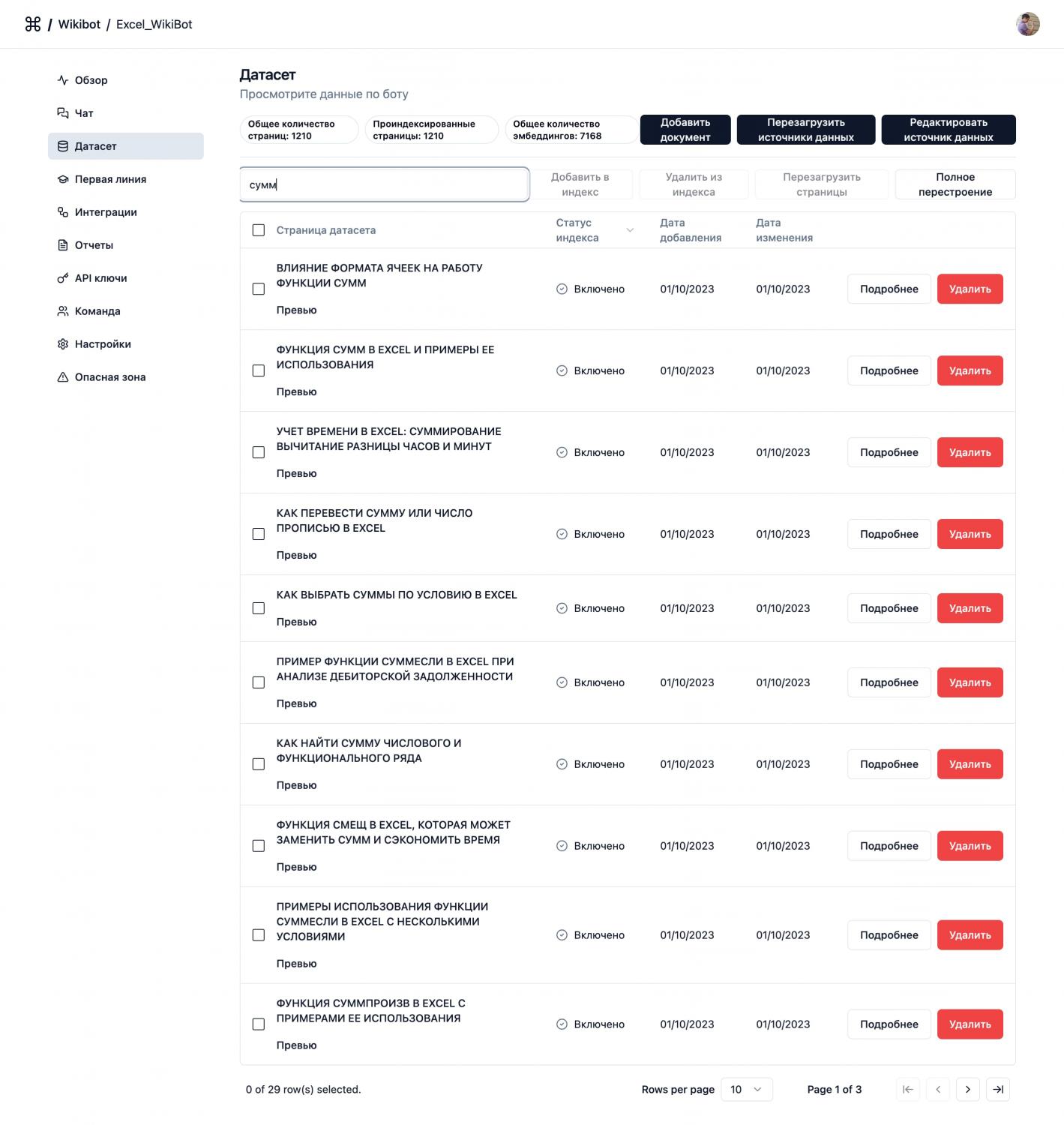Viewport: 1064px width, 1125px height.
Task: Click the Настройки gear icon
Action: click(63, 344)
